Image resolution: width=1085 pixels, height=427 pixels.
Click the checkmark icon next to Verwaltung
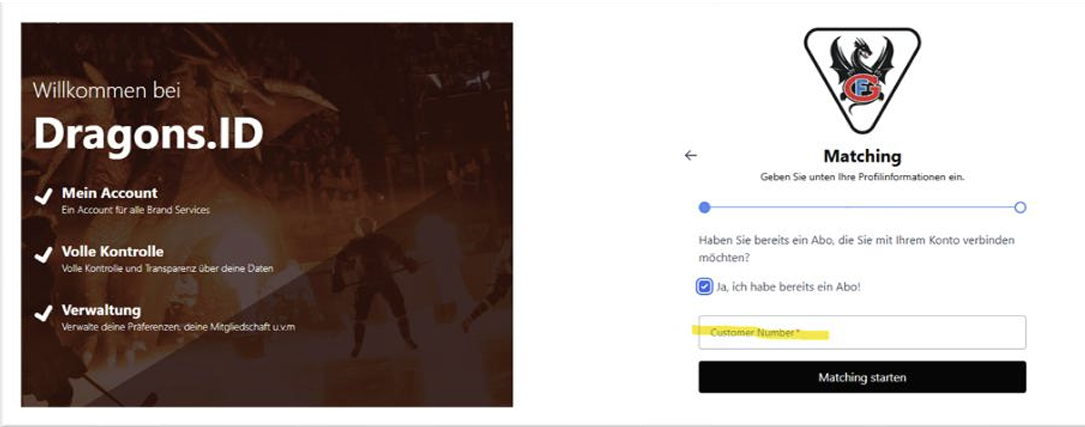coord(44,314)
